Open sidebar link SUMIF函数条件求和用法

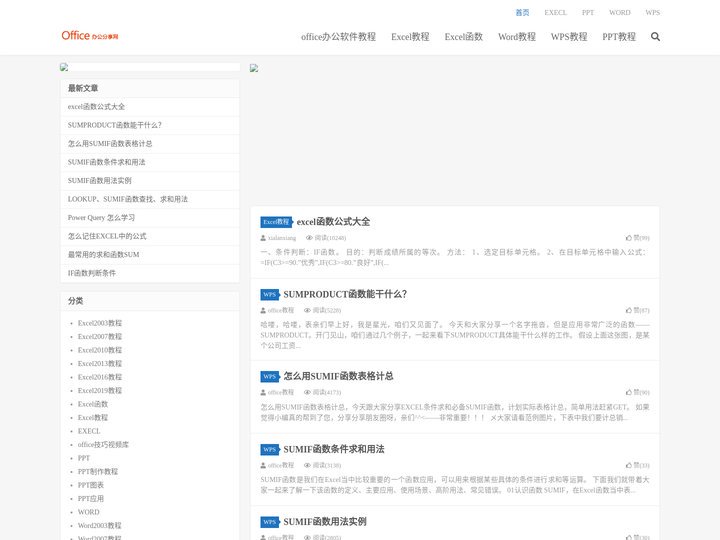(107, 162)
